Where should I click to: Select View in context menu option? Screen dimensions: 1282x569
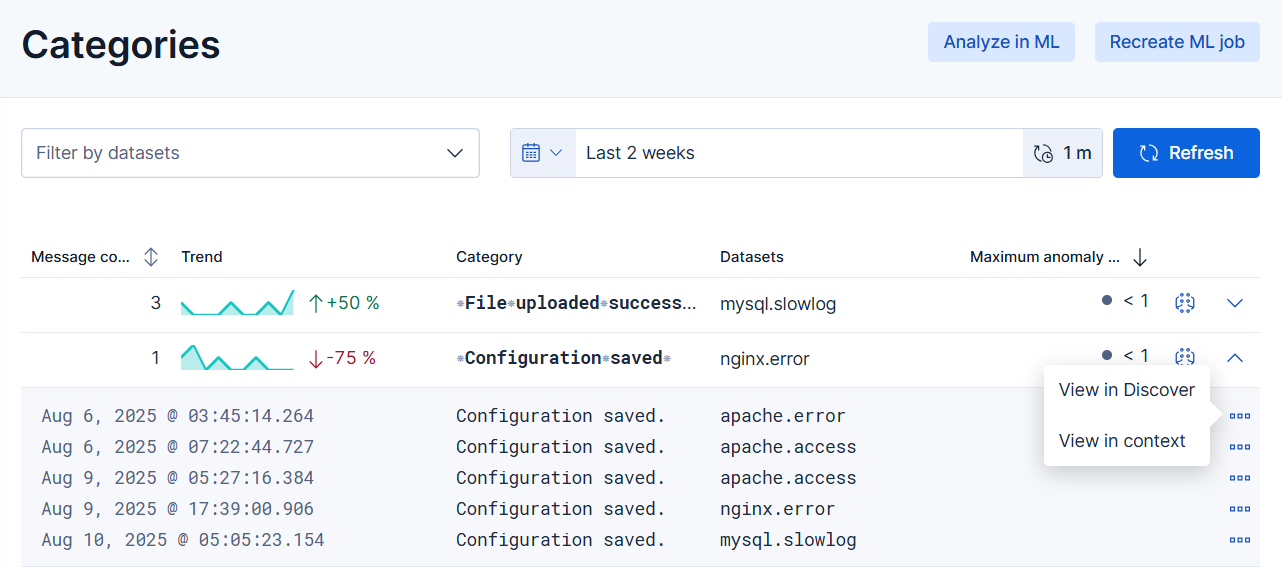(1122, 441)
